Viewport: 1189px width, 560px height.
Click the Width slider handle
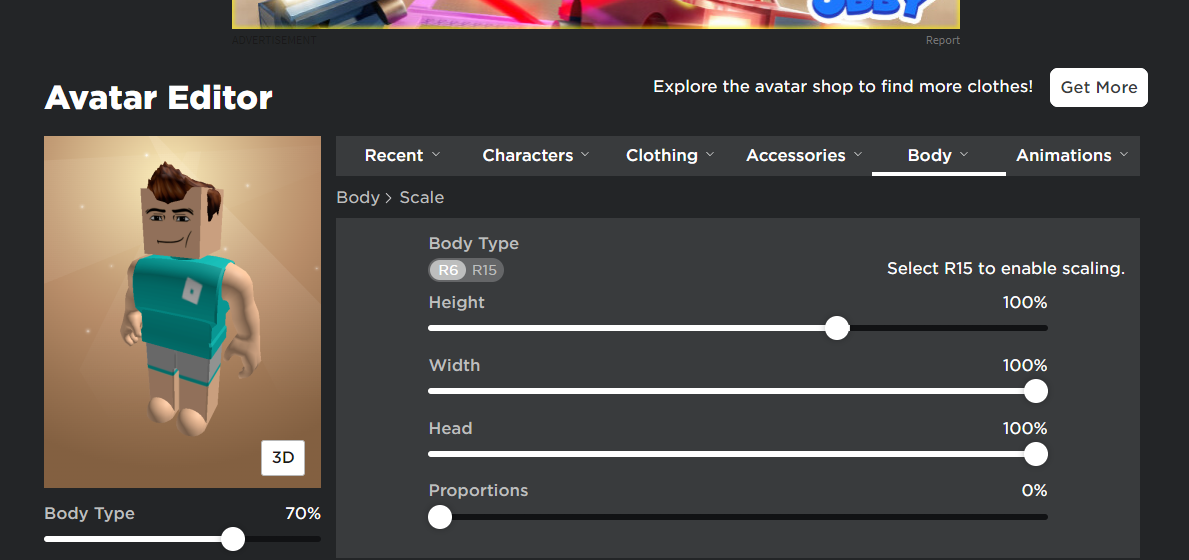1036,391
